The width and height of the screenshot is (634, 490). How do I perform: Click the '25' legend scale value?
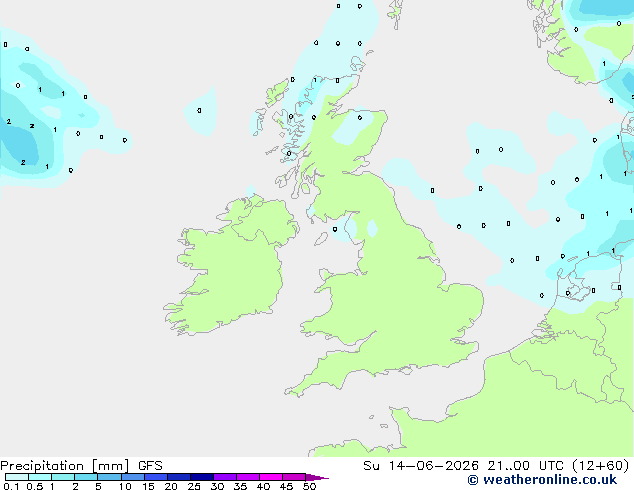tap(194, 486)
